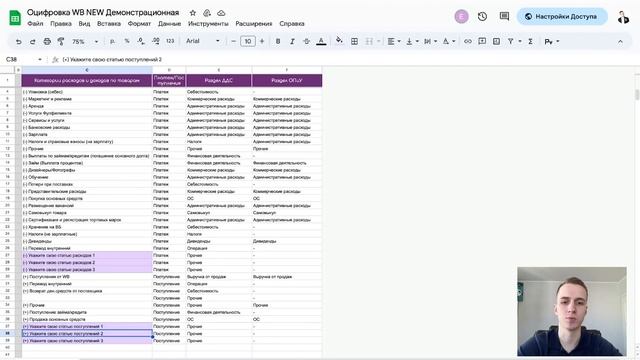Image resolution: width=640 pixels, height=360 pixels.
Task: Undo the last action
Action: click(x=18, y=41)
